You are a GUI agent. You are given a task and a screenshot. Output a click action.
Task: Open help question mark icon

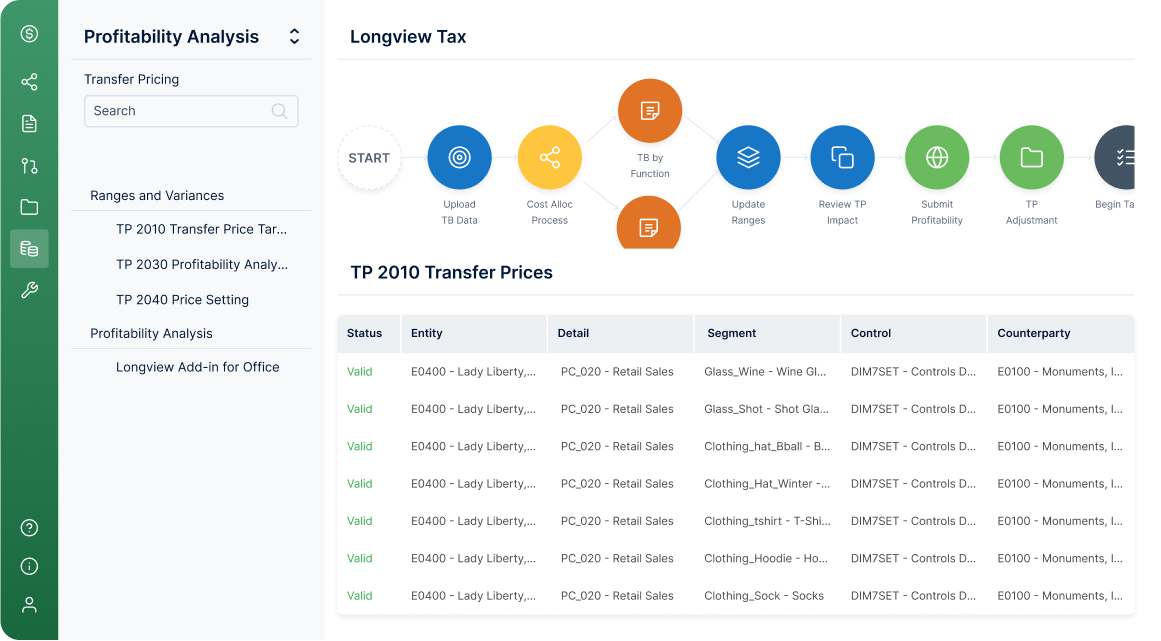[29, 528]
